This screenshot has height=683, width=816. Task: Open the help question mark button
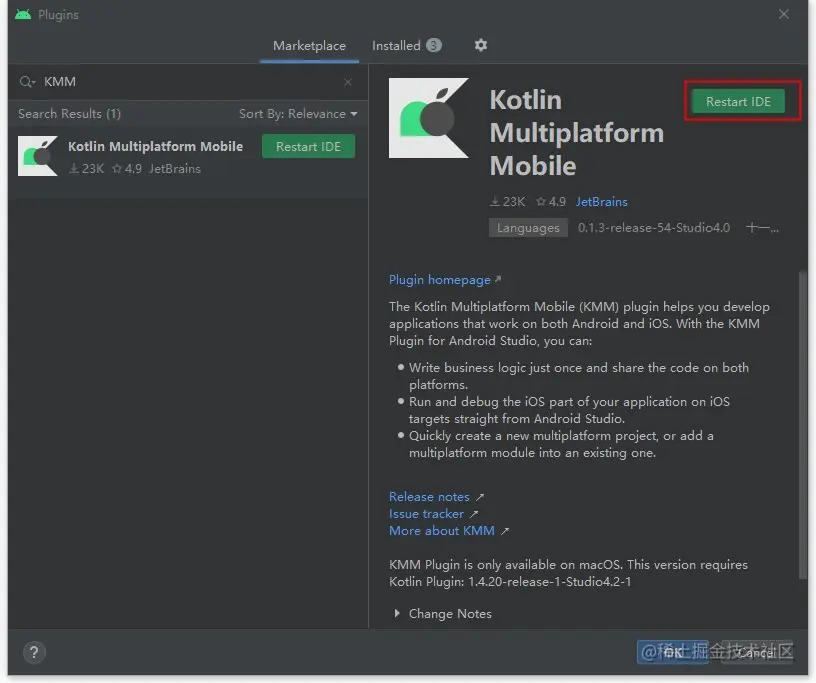coord(34,652)
